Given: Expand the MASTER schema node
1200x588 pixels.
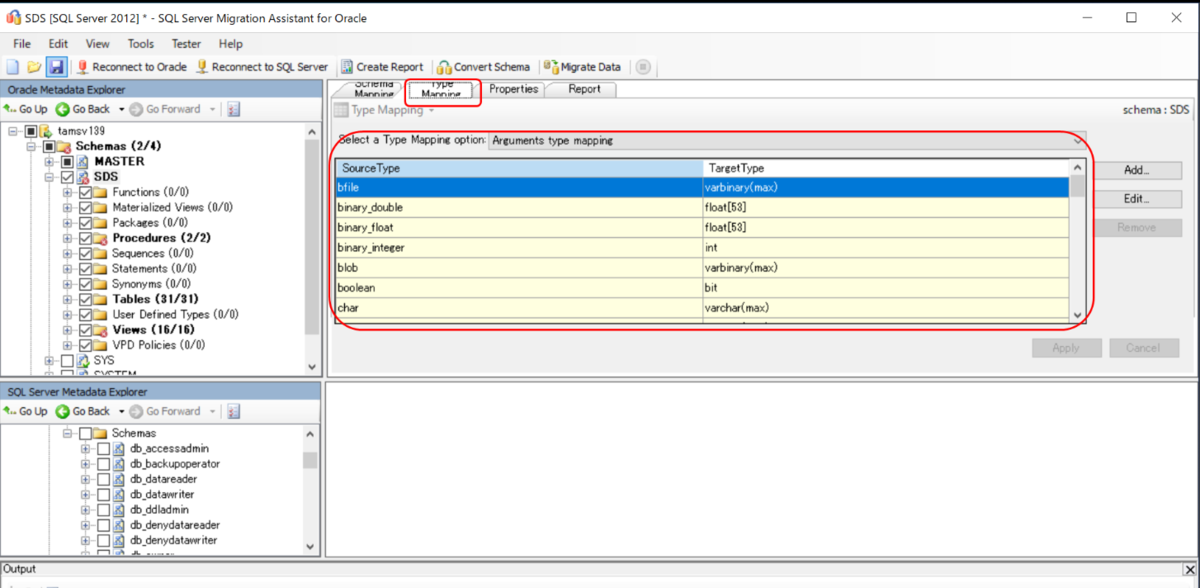Looking at the screenshot, I should click(x=50, y=161).
